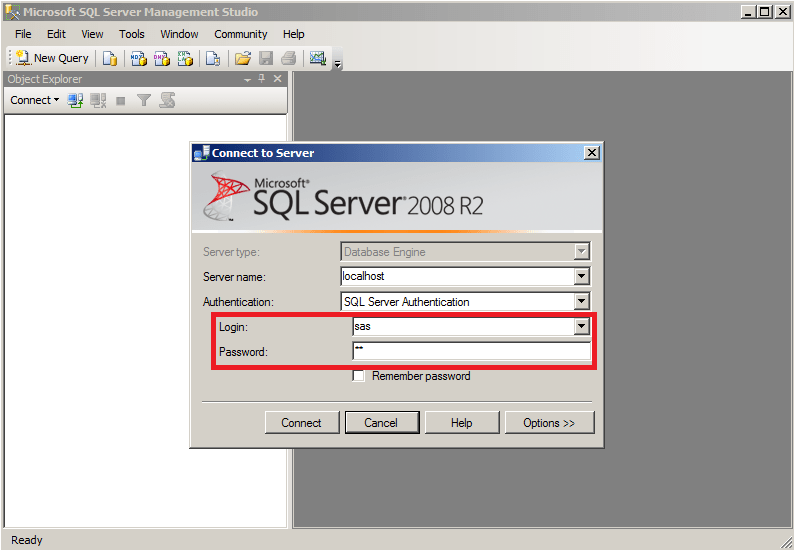The width and height of the screenshot is (794, 550).
Task: Open the Connect dropdown in Object Explorer
Action: (x=34, y=100)
